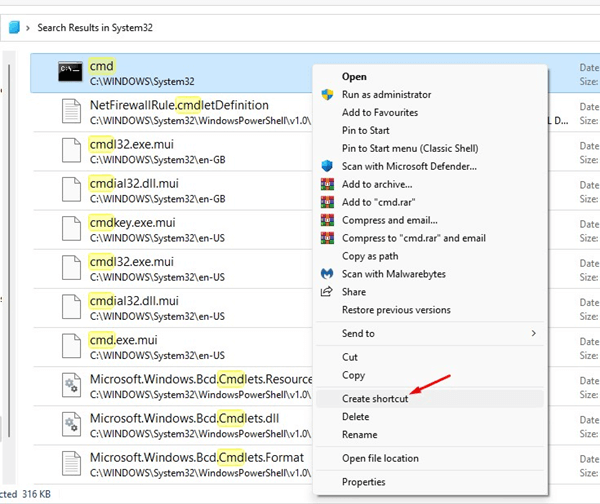The height and width of the screenshot is (504, 600).
Task: Click the cmdkey.exe.mui file icon
Action: point(72,228)
